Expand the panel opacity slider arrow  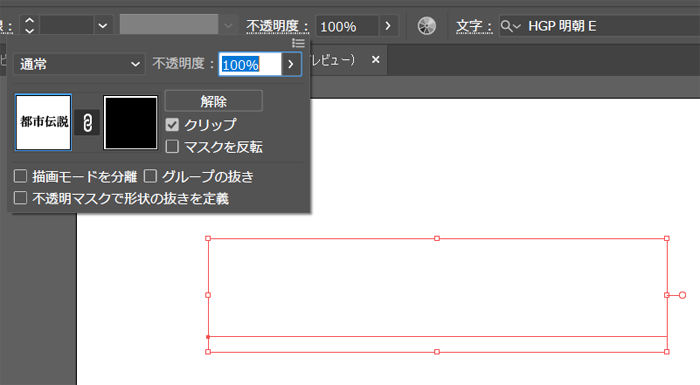(x=291, y=64)
